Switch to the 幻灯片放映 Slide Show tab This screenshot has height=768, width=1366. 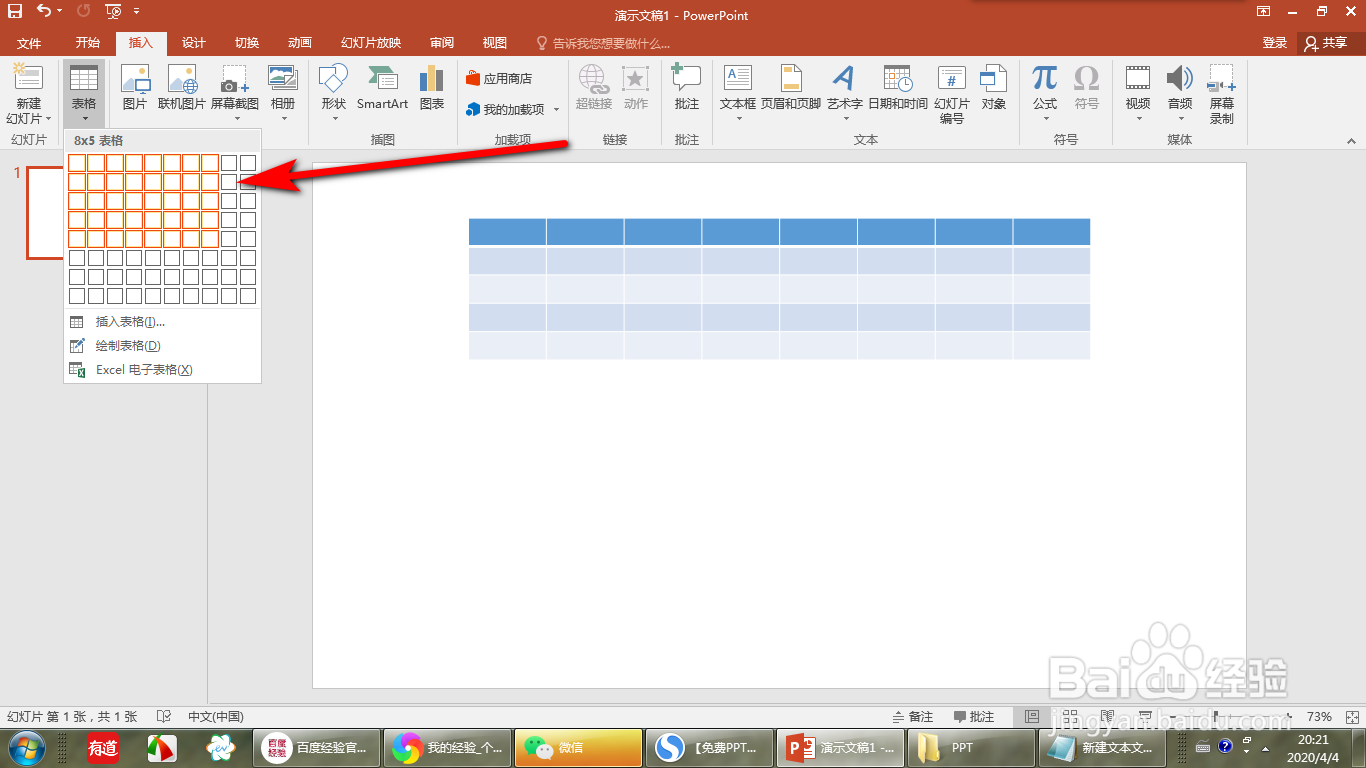pos(371,43)
